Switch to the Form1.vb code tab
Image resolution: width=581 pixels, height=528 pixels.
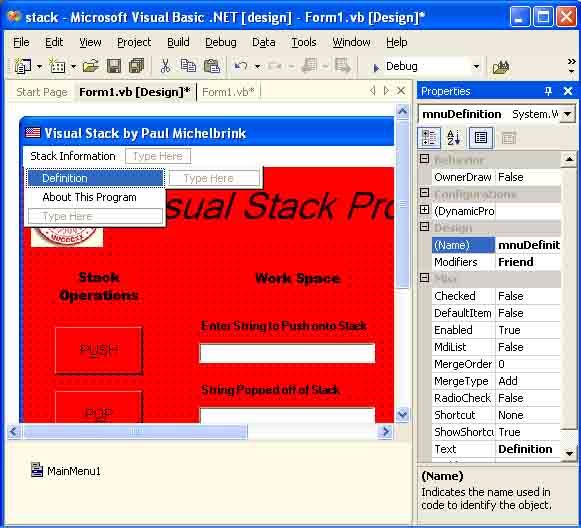[228, 92]
